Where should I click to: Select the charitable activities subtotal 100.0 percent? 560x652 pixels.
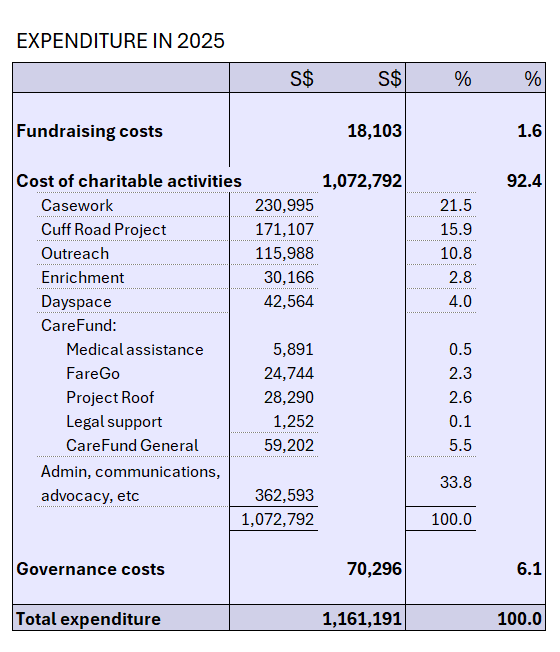click(x=451, y=519)
